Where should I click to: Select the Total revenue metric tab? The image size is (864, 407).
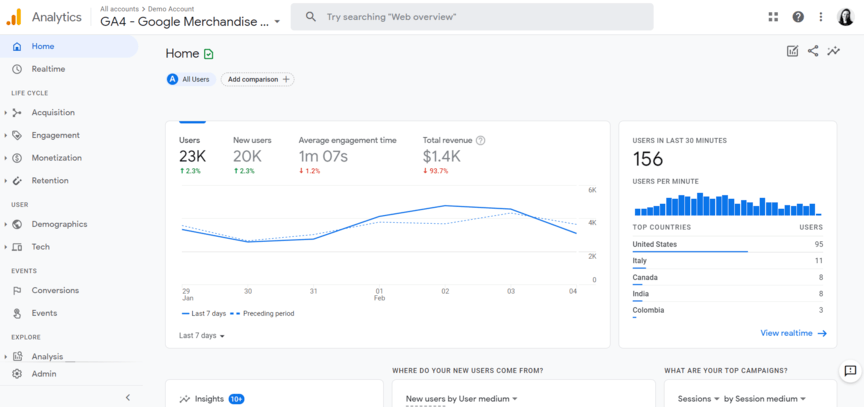pyautogui.click(x=454, y=156)
